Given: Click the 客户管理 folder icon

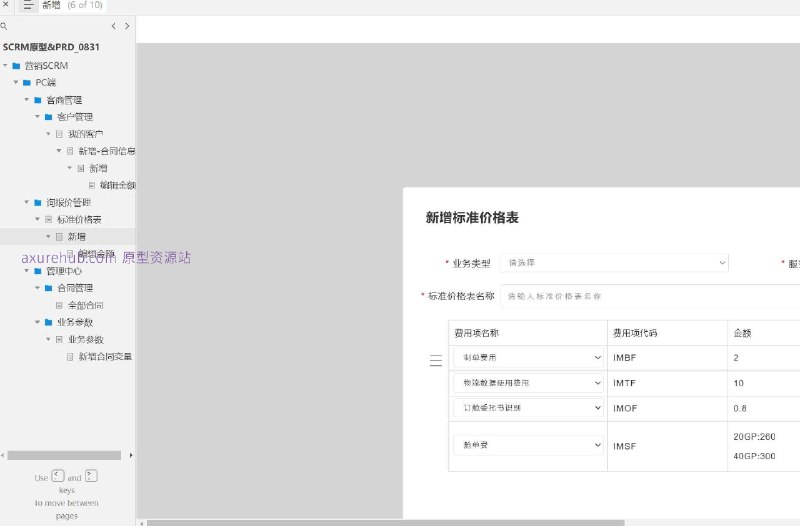Looking at the screenshot, I should tap(48, 117).
